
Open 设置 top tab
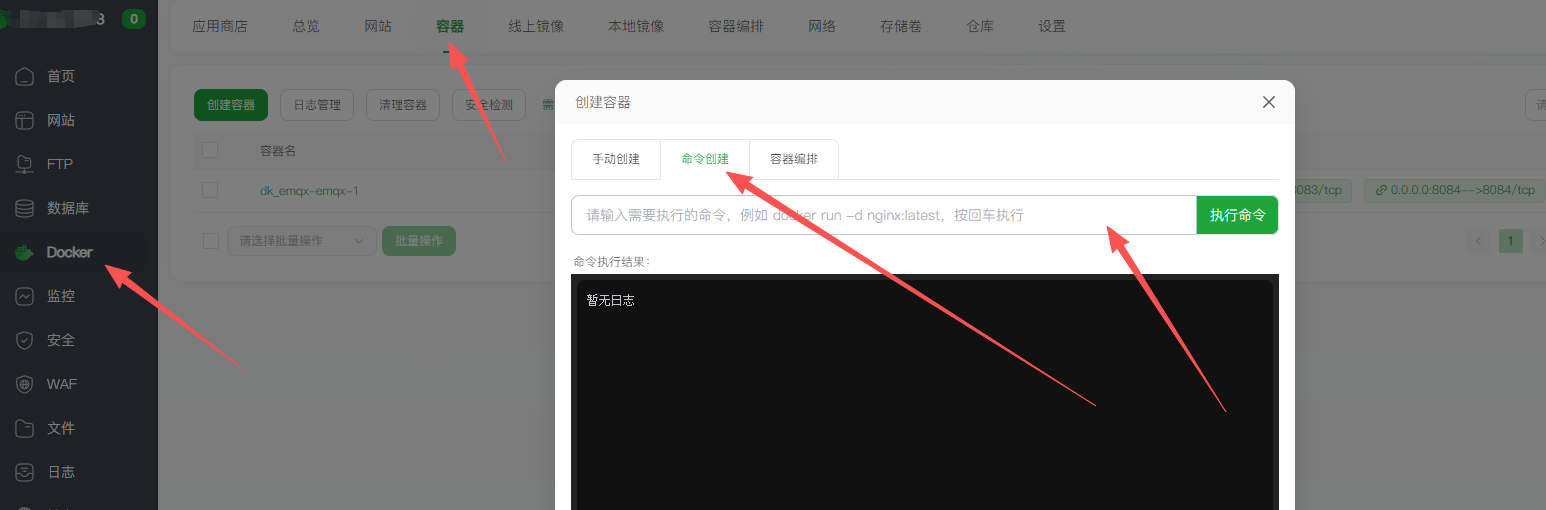coord(1052,26)
